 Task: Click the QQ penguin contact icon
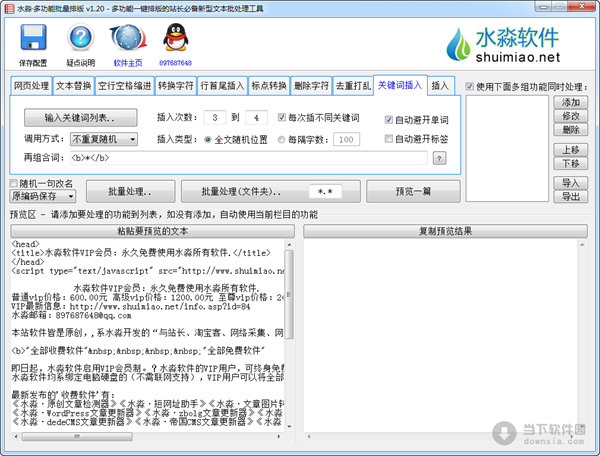(175, 37)
